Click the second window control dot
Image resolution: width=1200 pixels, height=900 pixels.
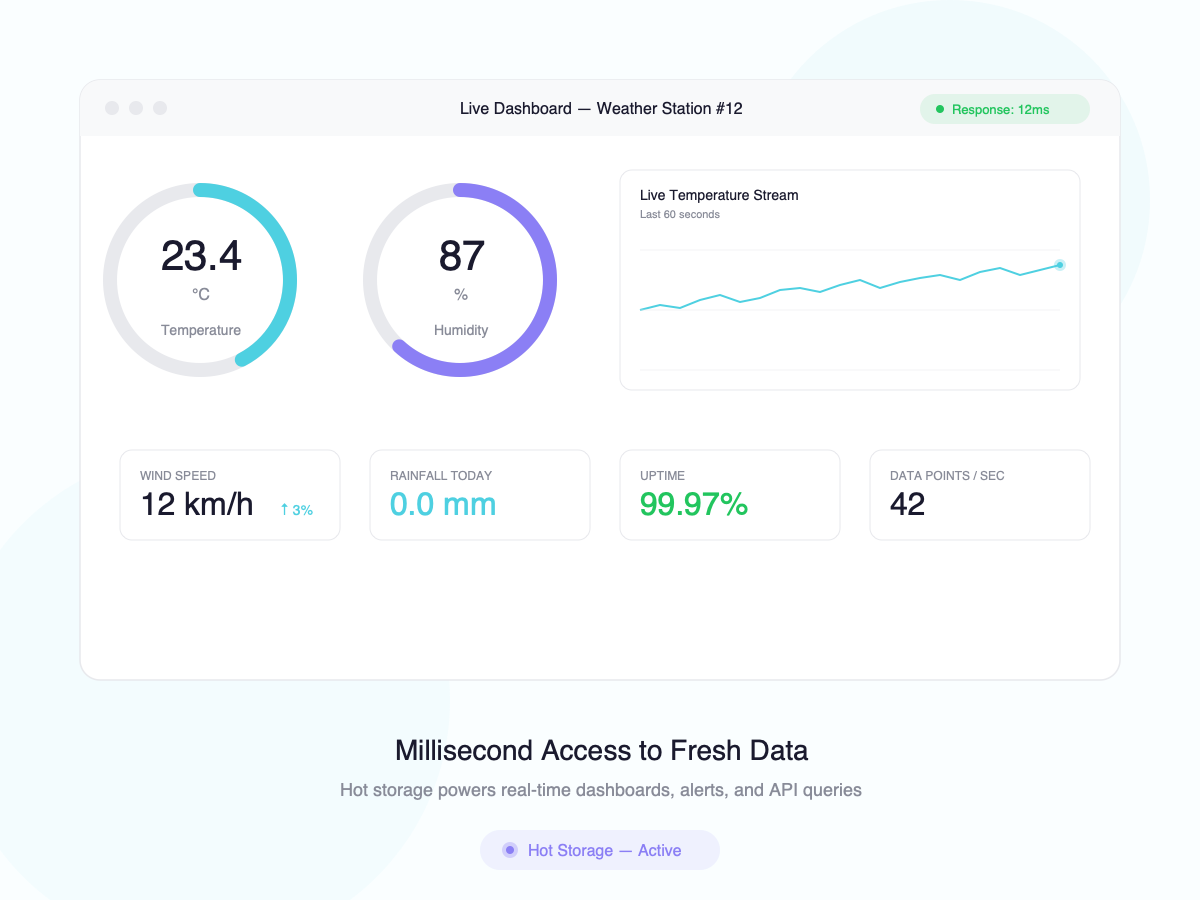(x=136, y=108)
